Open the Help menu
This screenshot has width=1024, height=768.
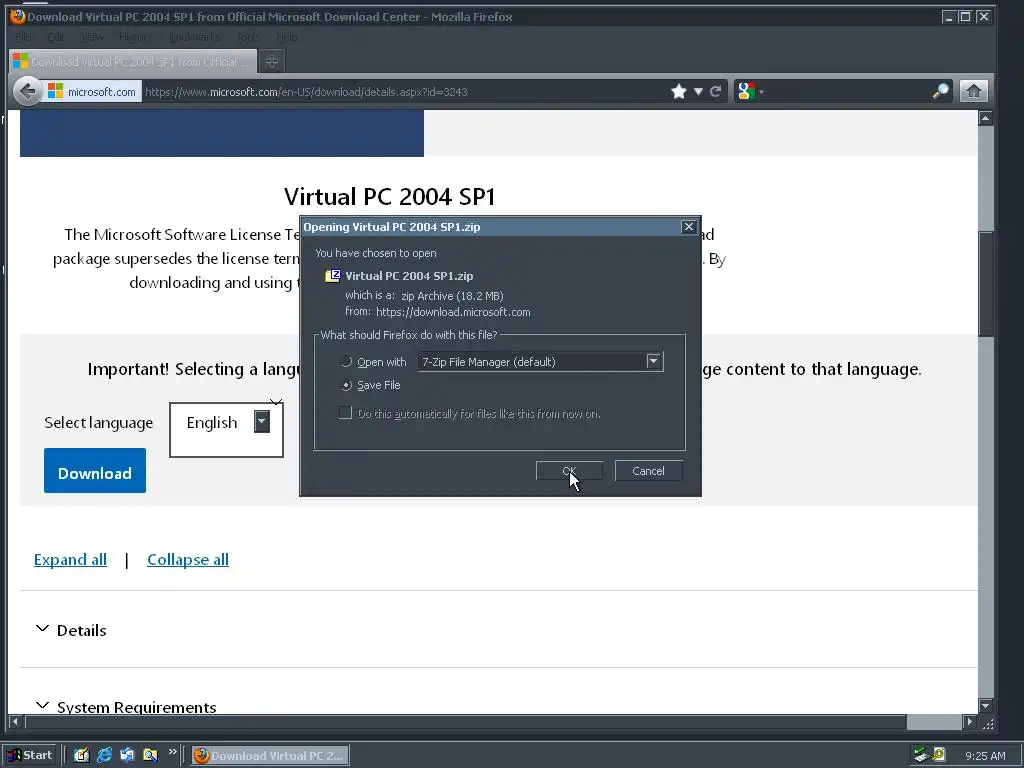pos(286,37)
